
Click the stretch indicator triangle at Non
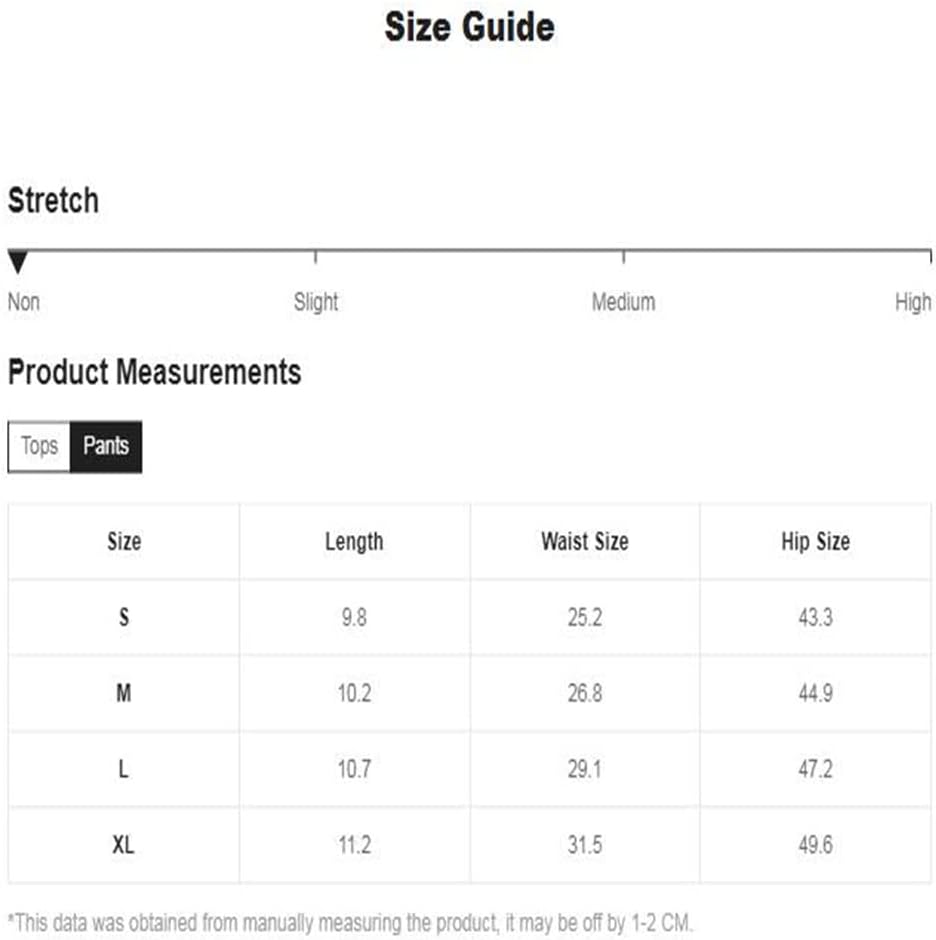[x=18, y=263]
